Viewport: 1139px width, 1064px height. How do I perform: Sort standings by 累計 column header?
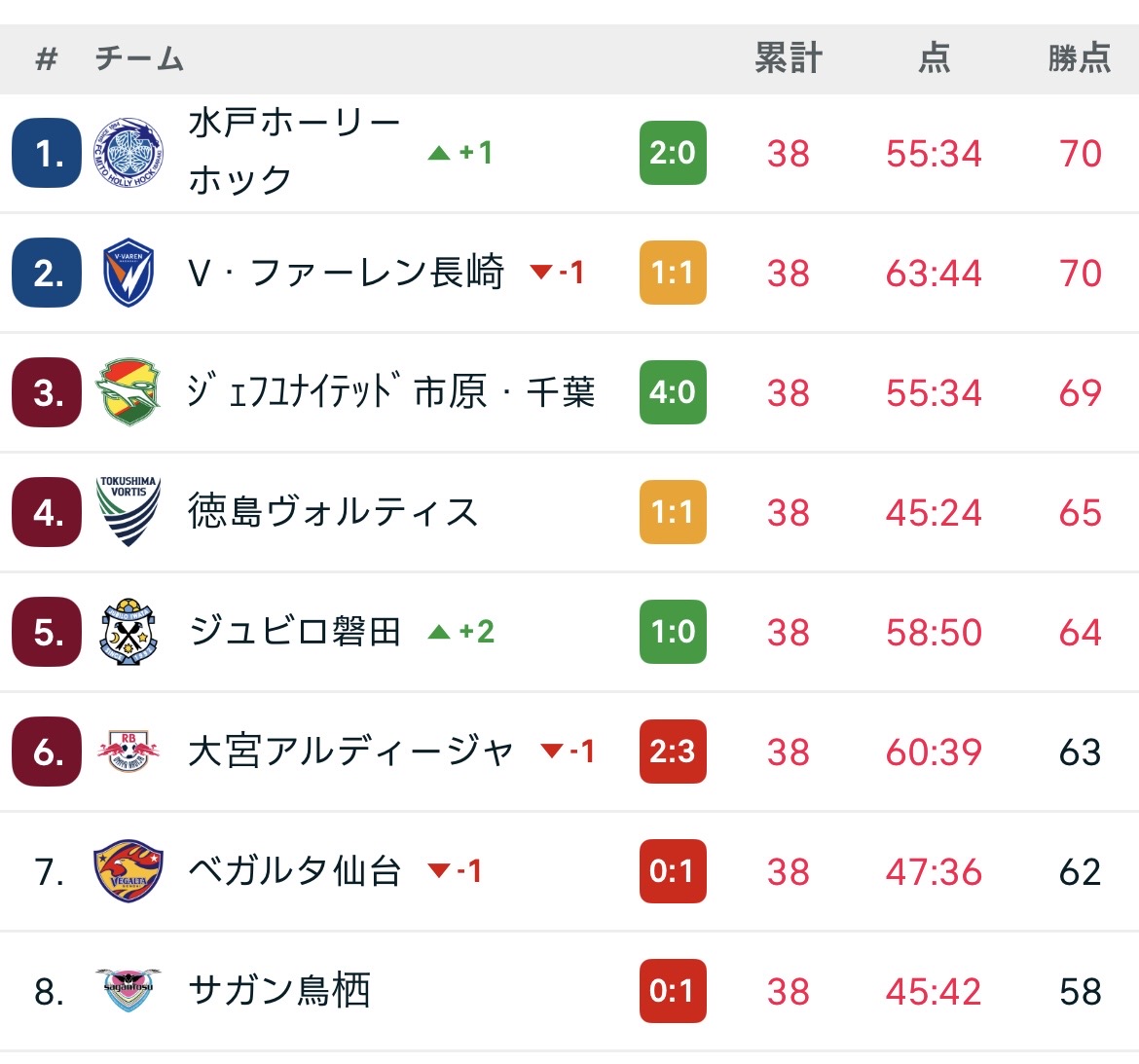[789, 58]
